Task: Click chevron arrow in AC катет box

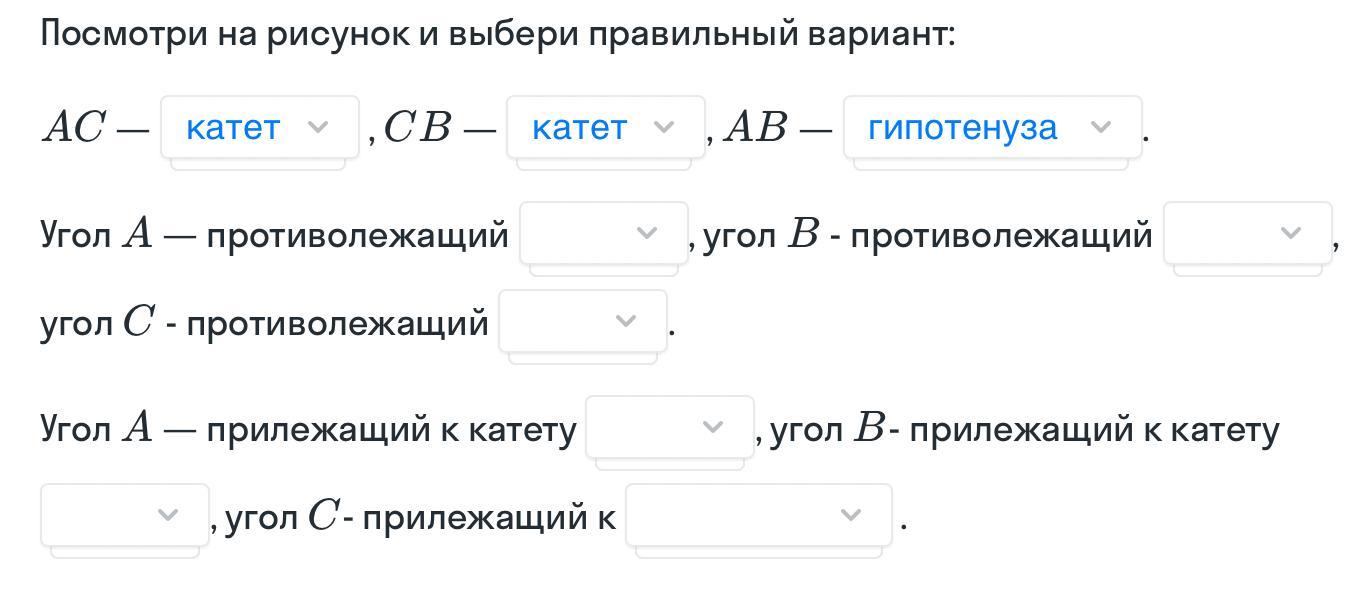Action: (318, 127)
